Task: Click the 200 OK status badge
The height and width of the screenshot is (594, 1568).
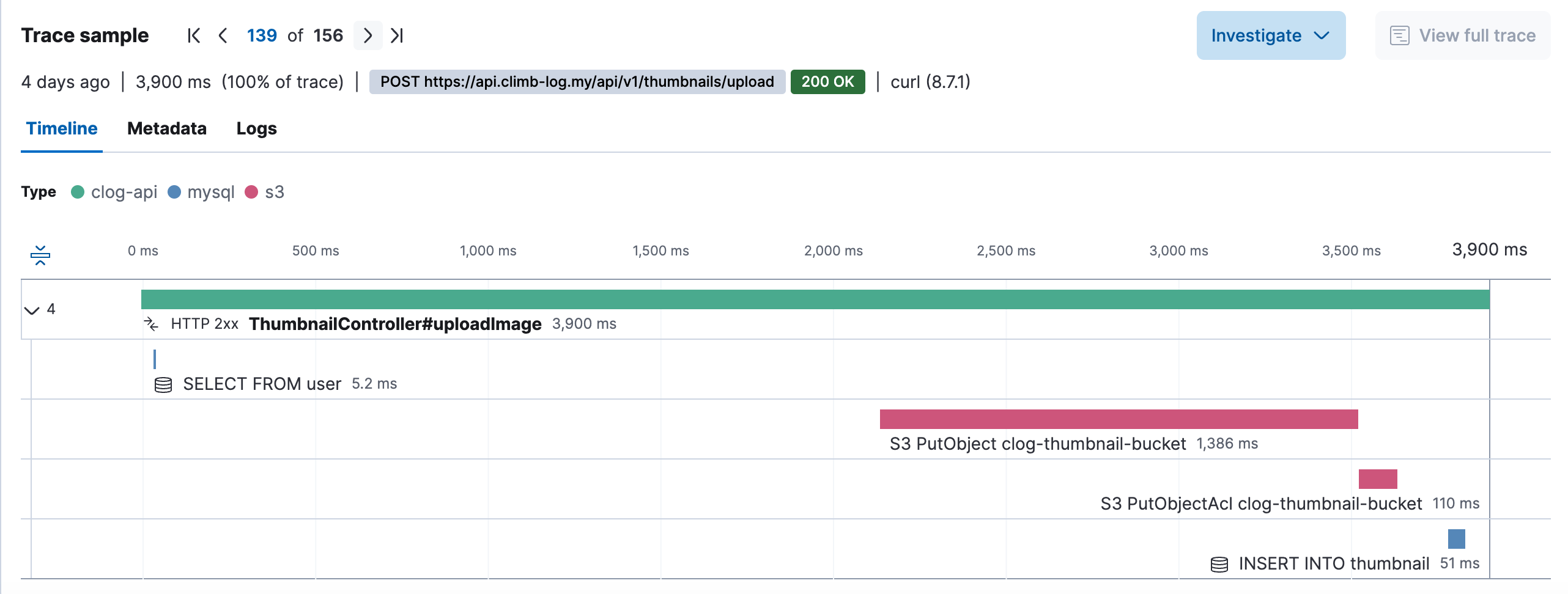Action: coord(827,81)
